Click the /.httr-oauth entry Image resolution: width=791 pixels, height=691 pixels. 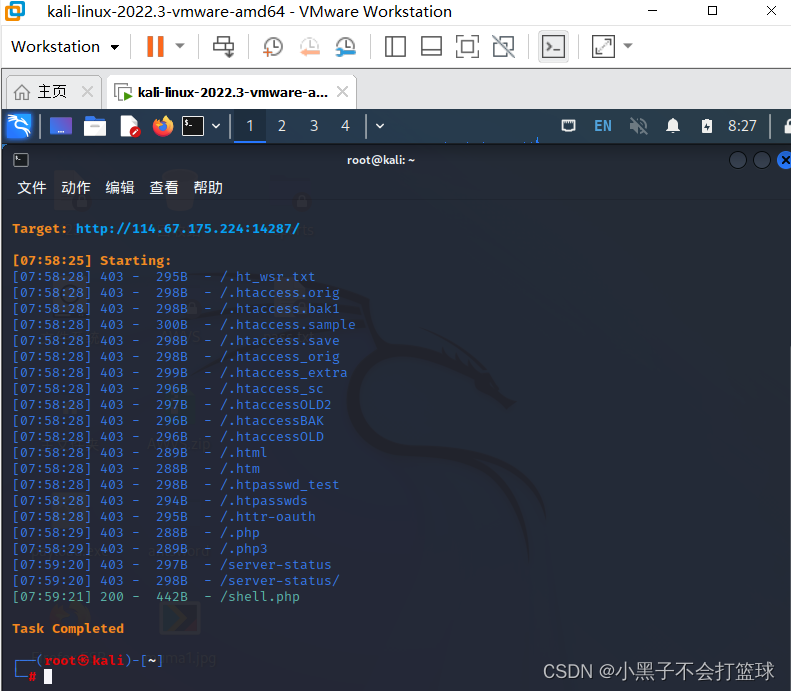point(267,516)
